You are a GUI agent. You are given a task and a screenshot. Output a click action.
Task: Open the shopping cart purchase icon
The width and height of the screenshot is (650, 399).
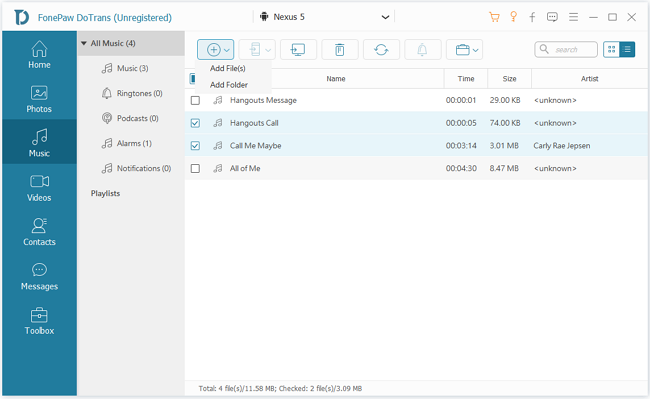pos(494,17)
